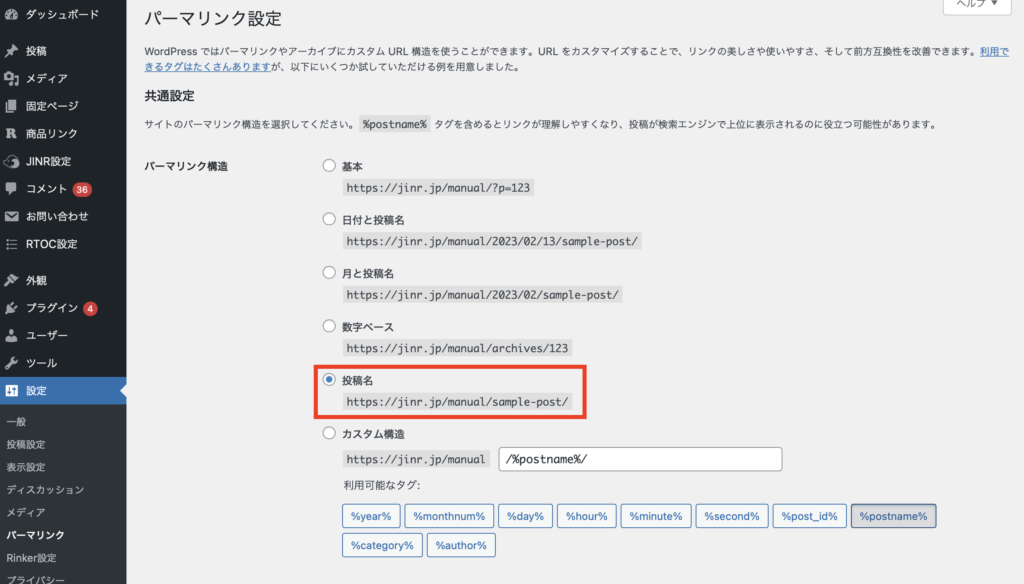Click the speech bubble コメント icon

pos(11,189)
